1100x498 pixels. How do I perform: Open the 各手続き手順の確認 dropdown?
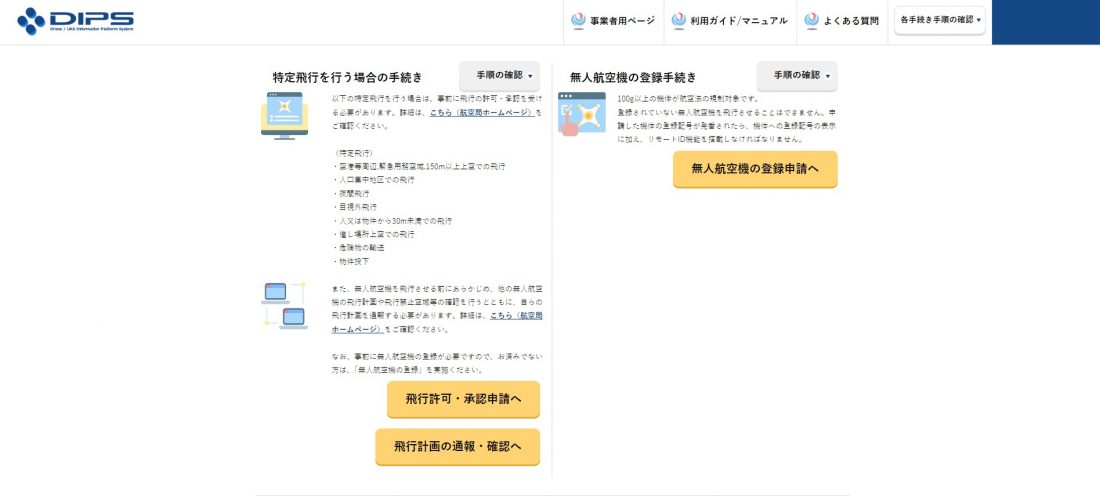(940, 20)
